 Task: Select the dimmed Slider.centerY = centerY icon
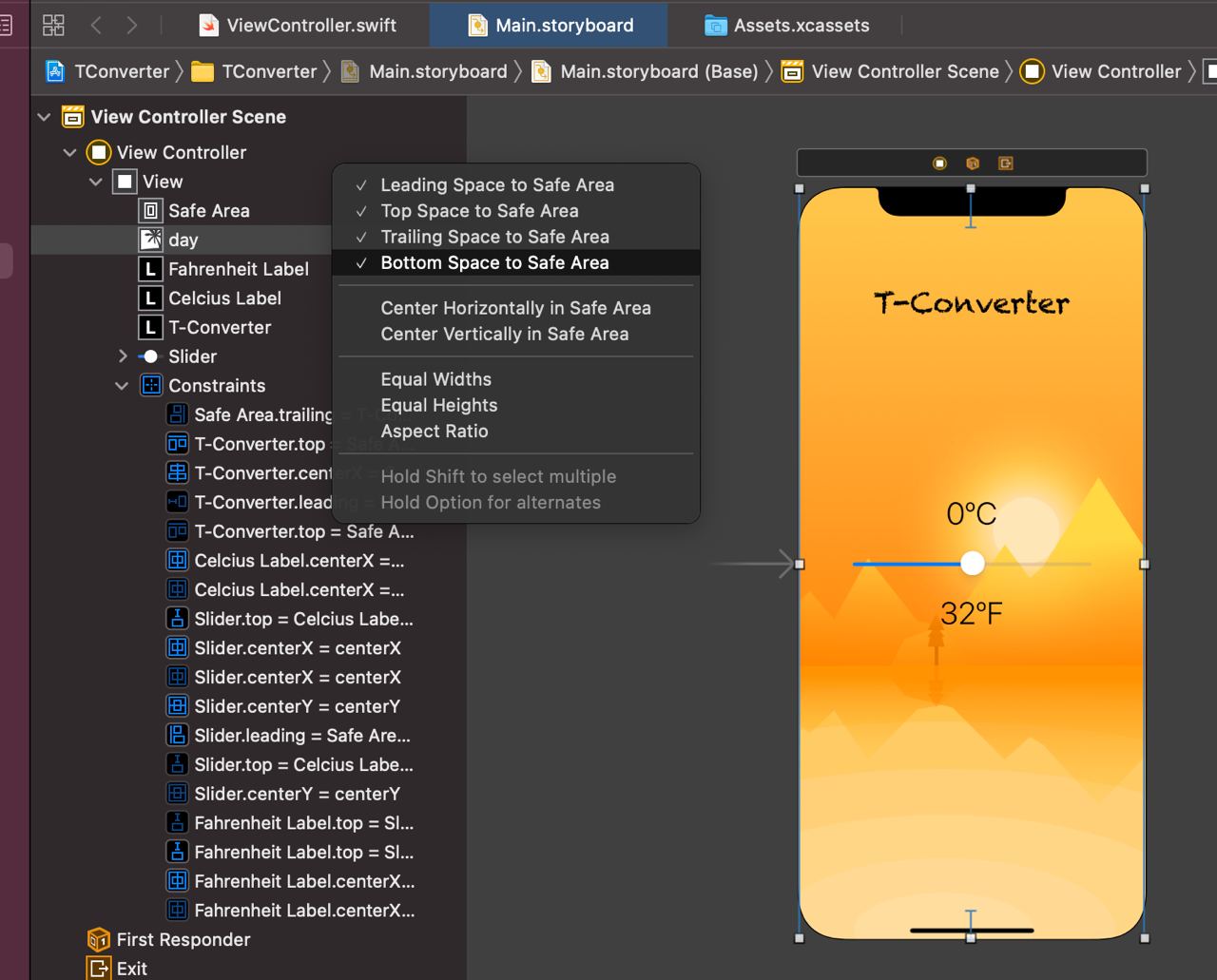point(177,795)
